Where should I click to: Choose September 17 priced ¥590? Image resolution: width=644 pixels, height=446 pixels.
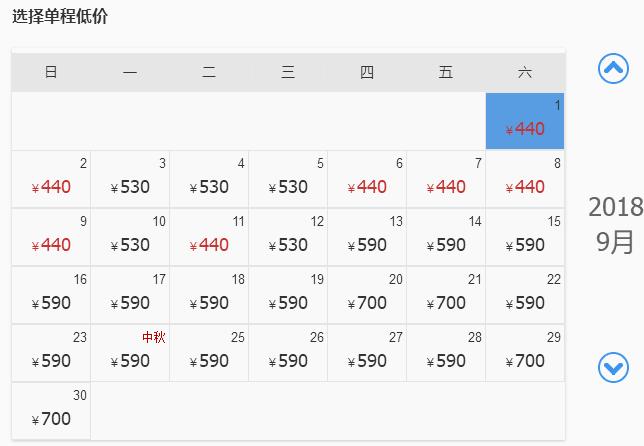130,295
